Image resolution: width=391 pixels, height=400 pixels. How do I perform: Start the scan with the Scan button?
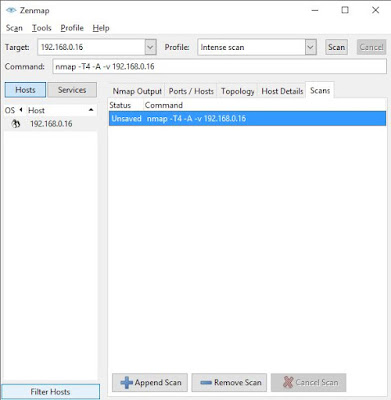pos(336,47)
